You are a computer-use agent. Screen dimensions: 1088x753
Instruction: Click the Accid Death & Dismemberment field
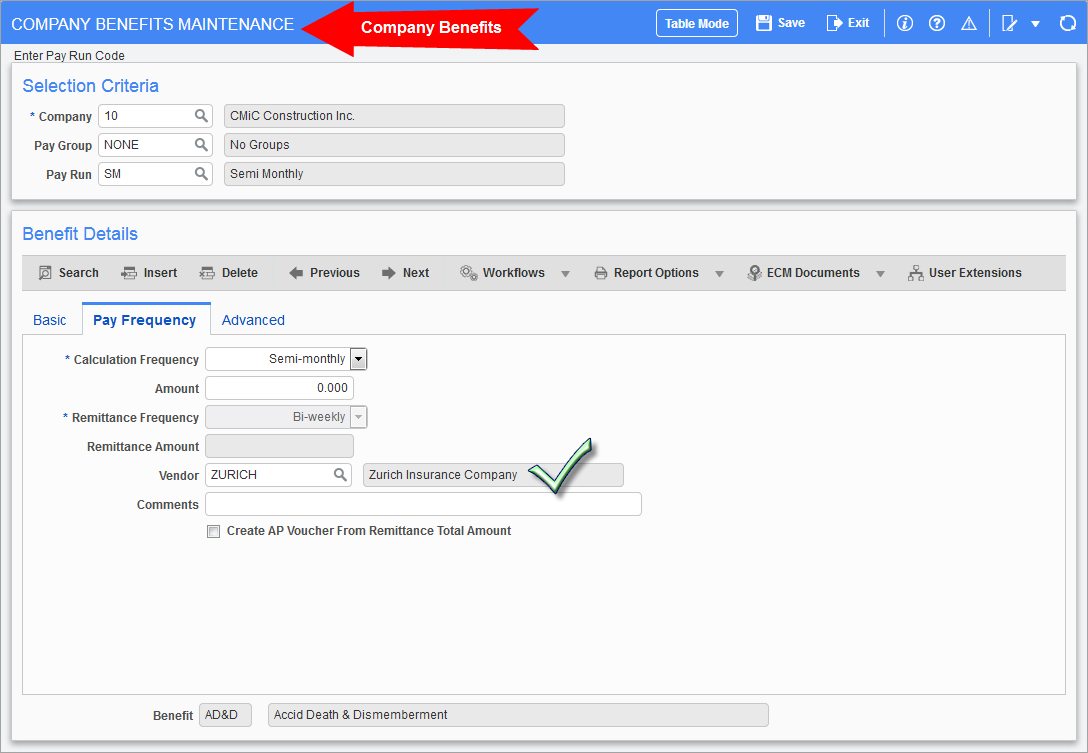[x=518, y=715]
